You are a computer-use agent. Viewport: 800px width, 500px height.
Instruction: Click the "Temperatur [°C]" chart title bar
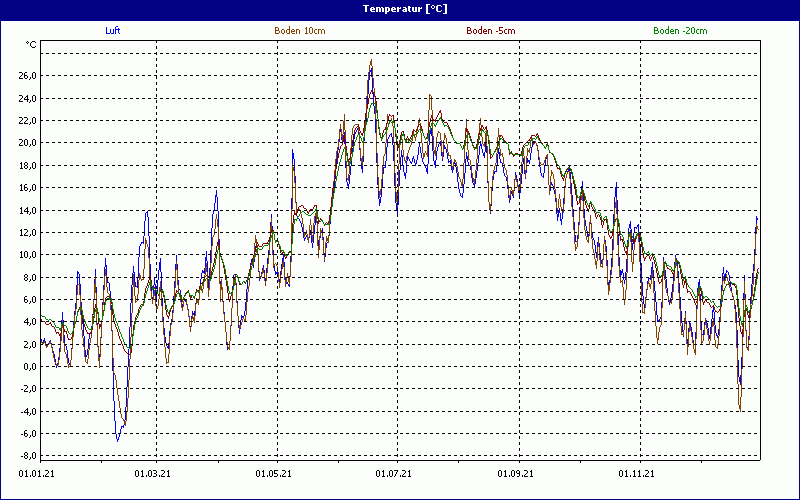(400, 8)
